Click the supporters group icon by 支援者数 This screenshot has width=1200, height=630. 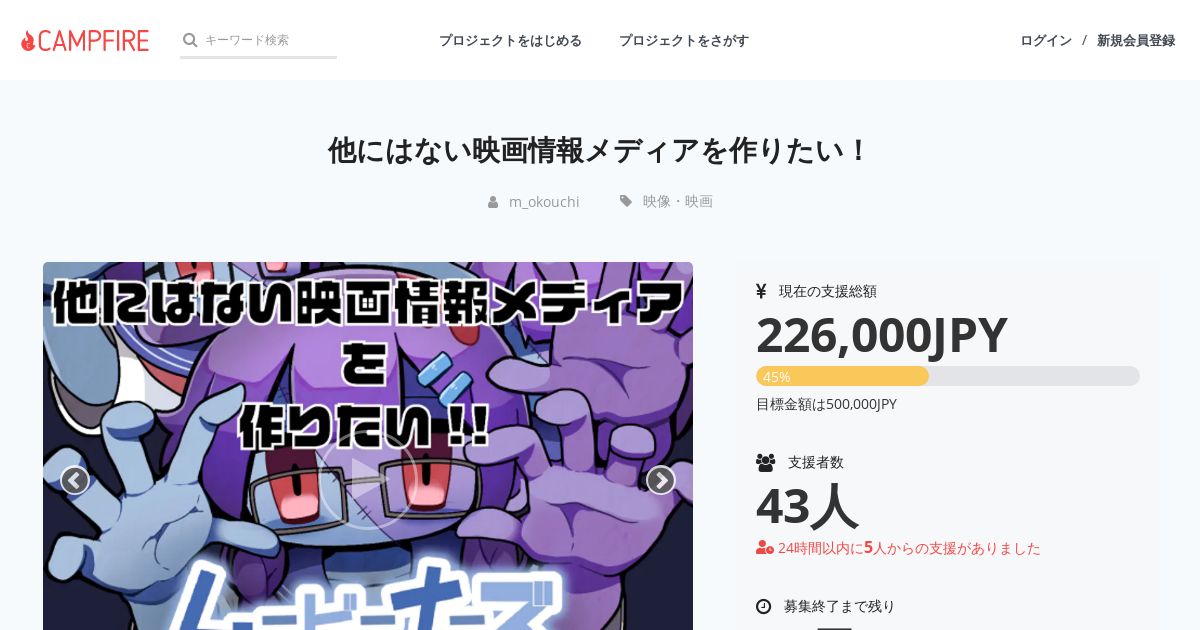(x=766, y=462)
